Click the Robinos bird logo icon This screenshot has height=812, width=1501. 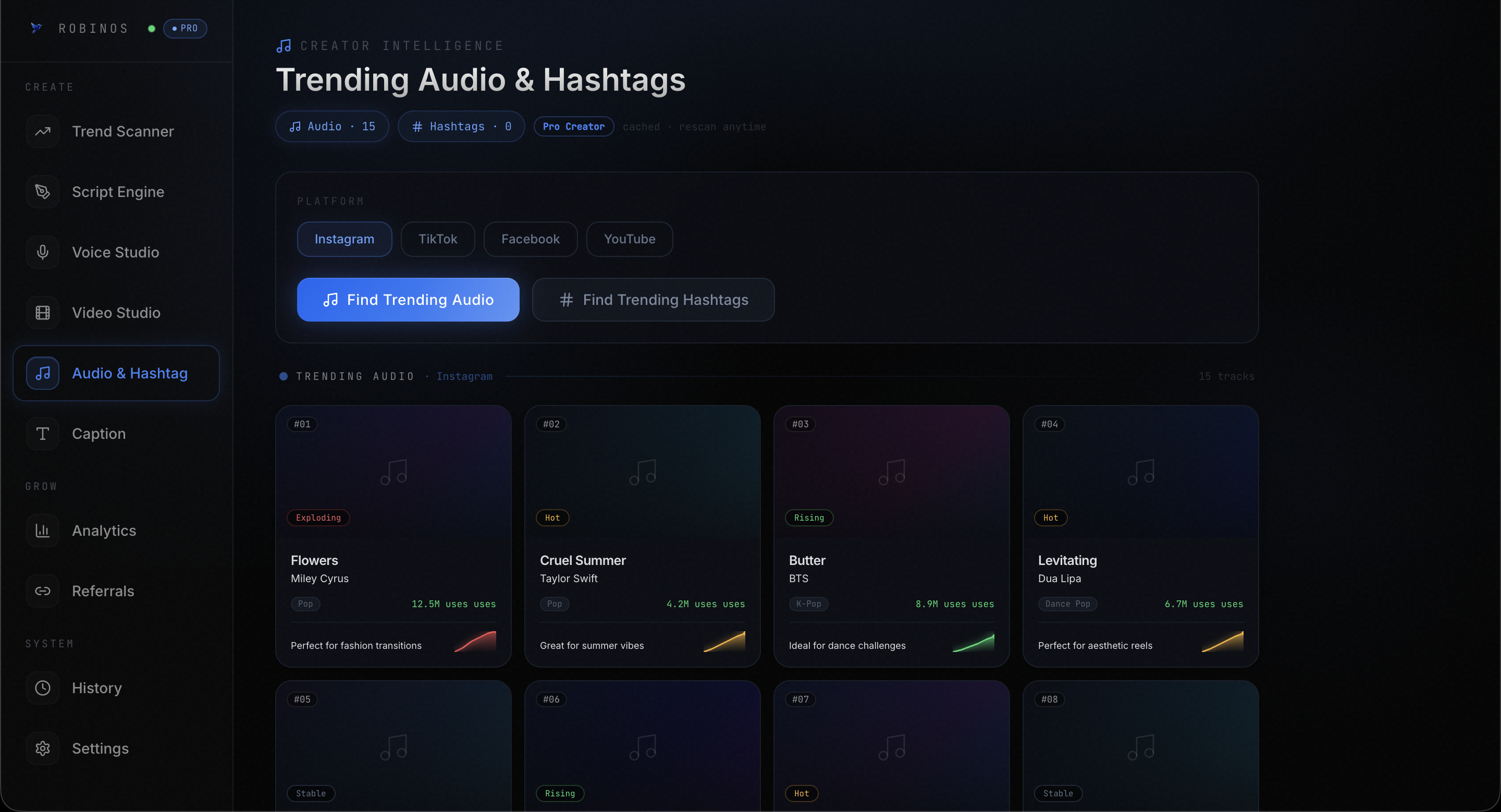point(36,28)
